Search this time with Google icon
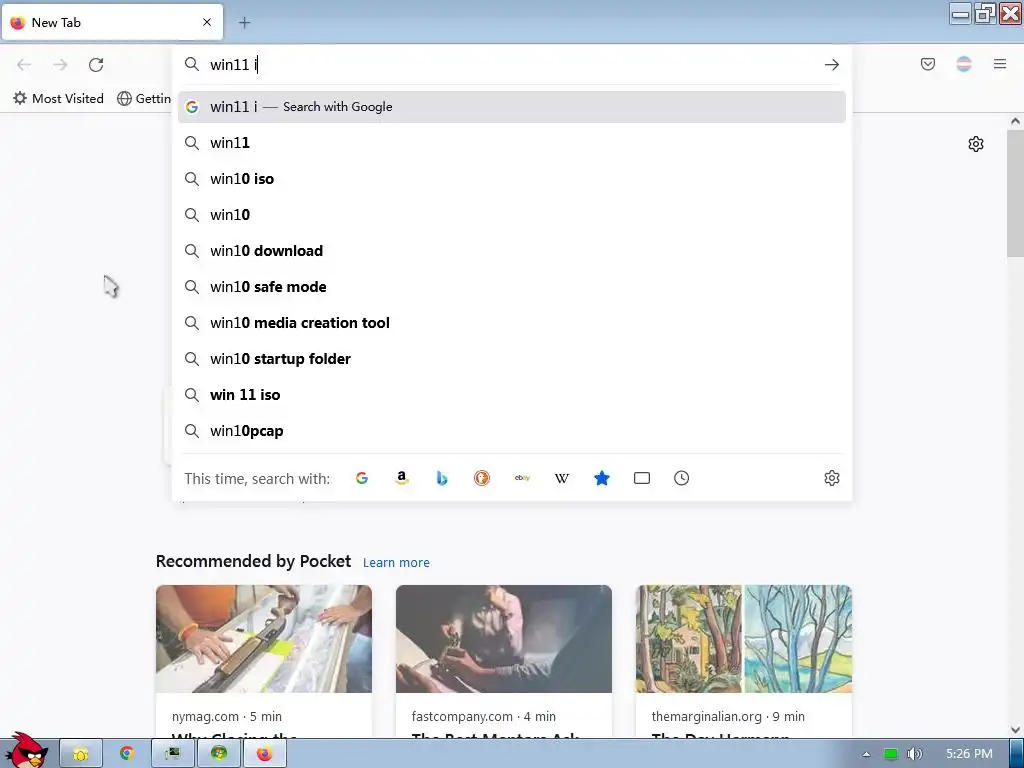 pyautogui.click(x=362, y=478)
